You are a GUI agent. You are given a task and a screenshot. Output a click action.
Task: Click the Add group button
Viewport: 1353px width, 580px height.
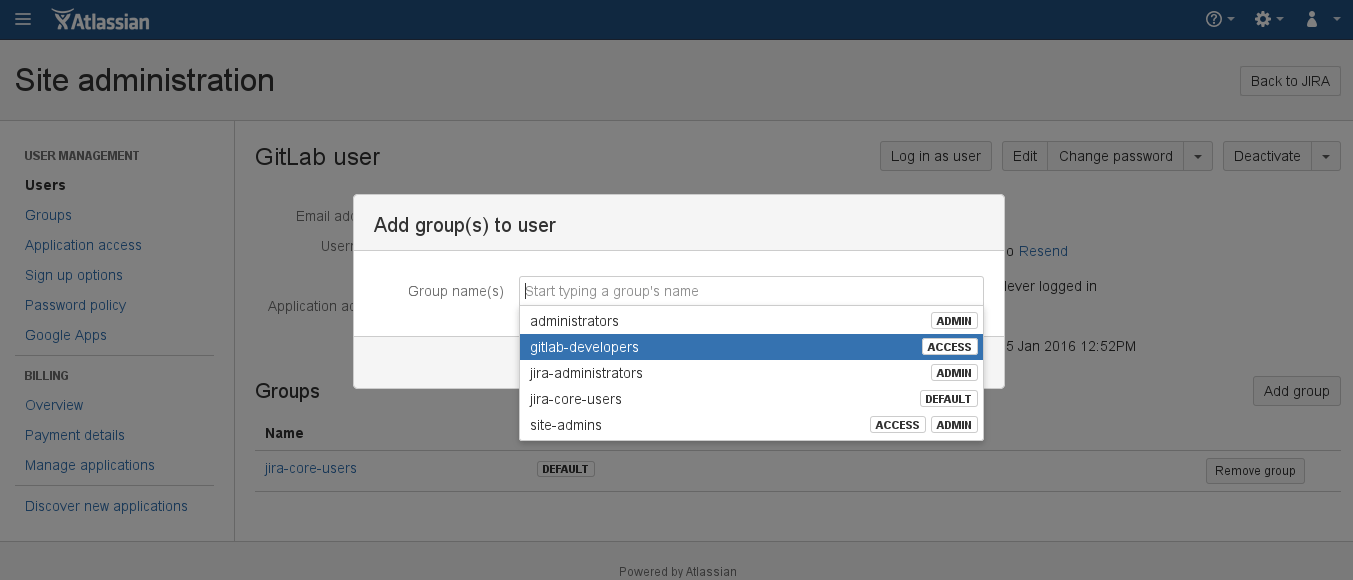[x=1296, y=391]
